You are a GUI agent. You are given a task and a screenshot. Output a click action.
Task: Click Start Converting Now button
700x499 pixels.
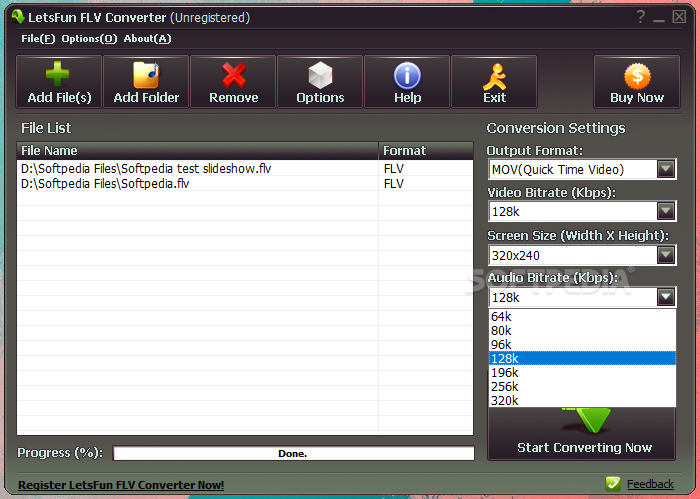click(582, 433)
